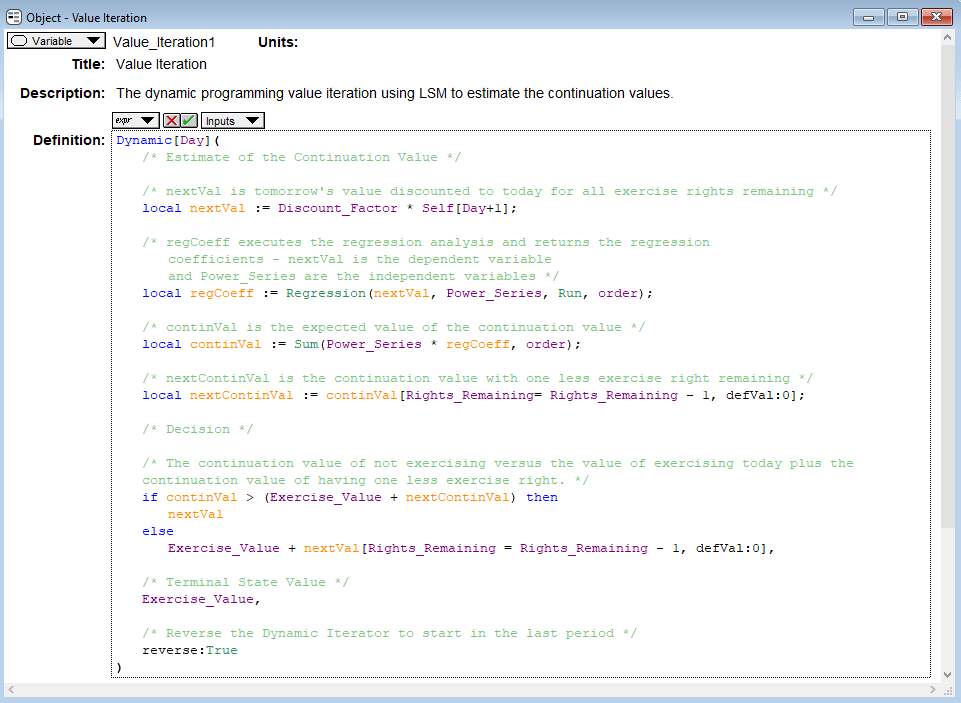Maximize the Object window

click(x=902, y=17)
